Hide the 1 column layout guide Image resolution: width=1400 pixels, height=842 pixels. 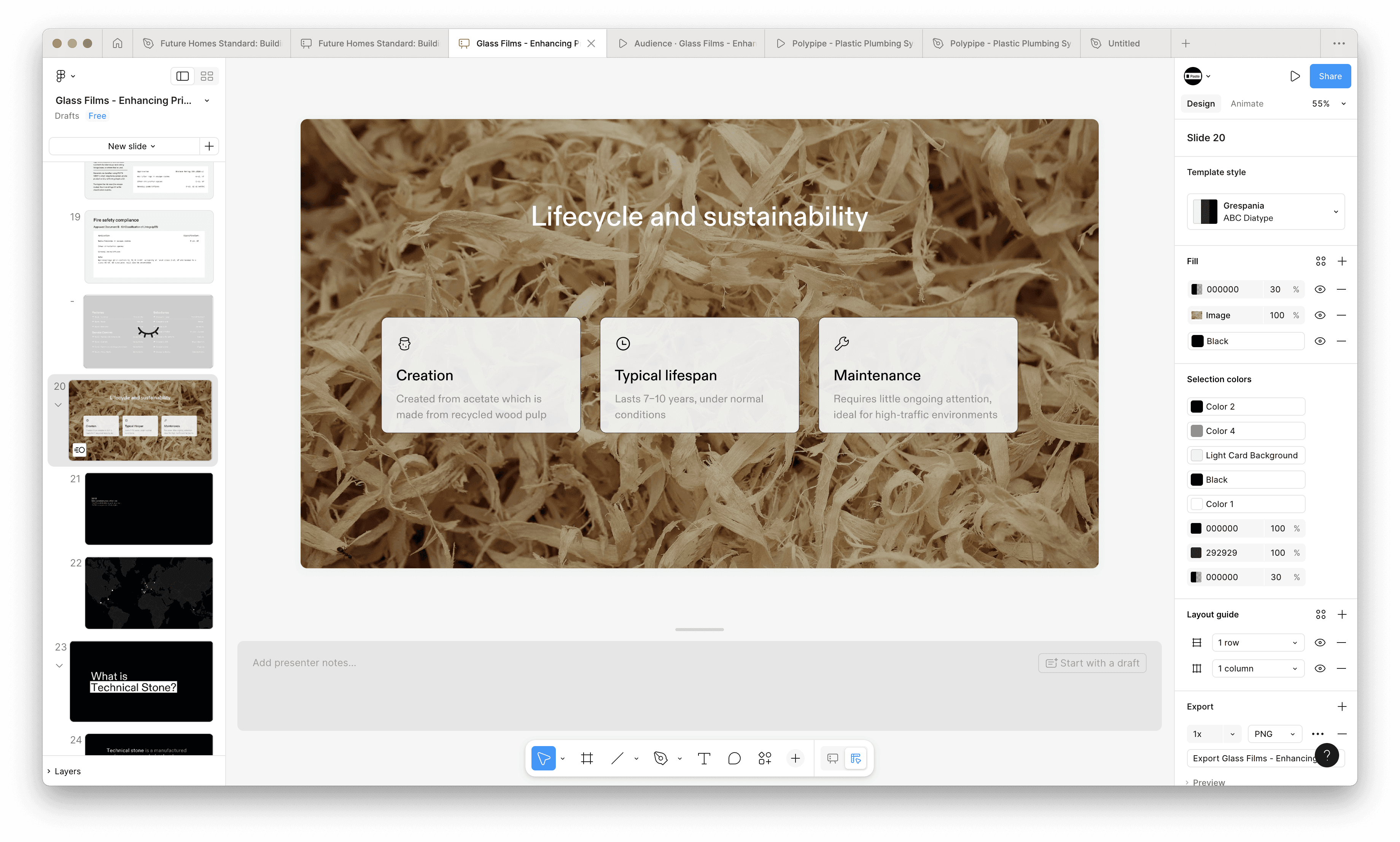tap(1320, 668)
